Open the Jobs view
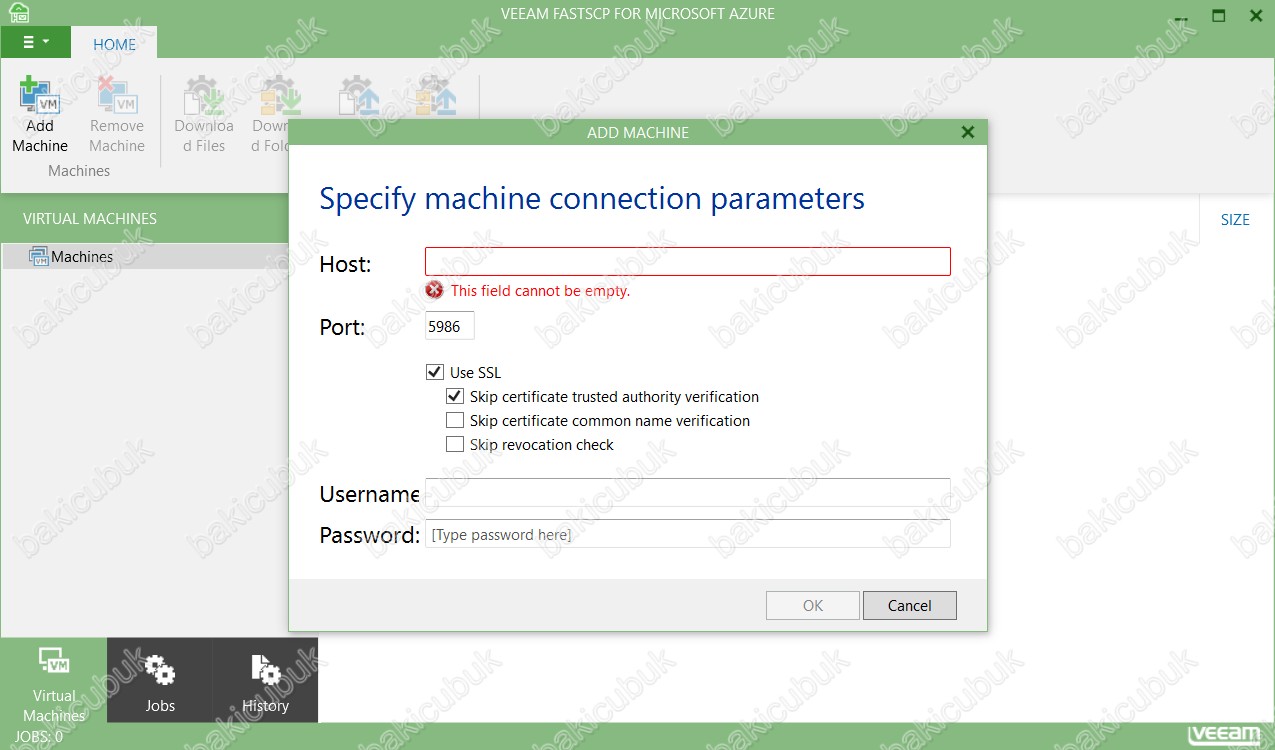This screenshot has width=1275, height=750. pyautogui.click(x=160, y=680)
